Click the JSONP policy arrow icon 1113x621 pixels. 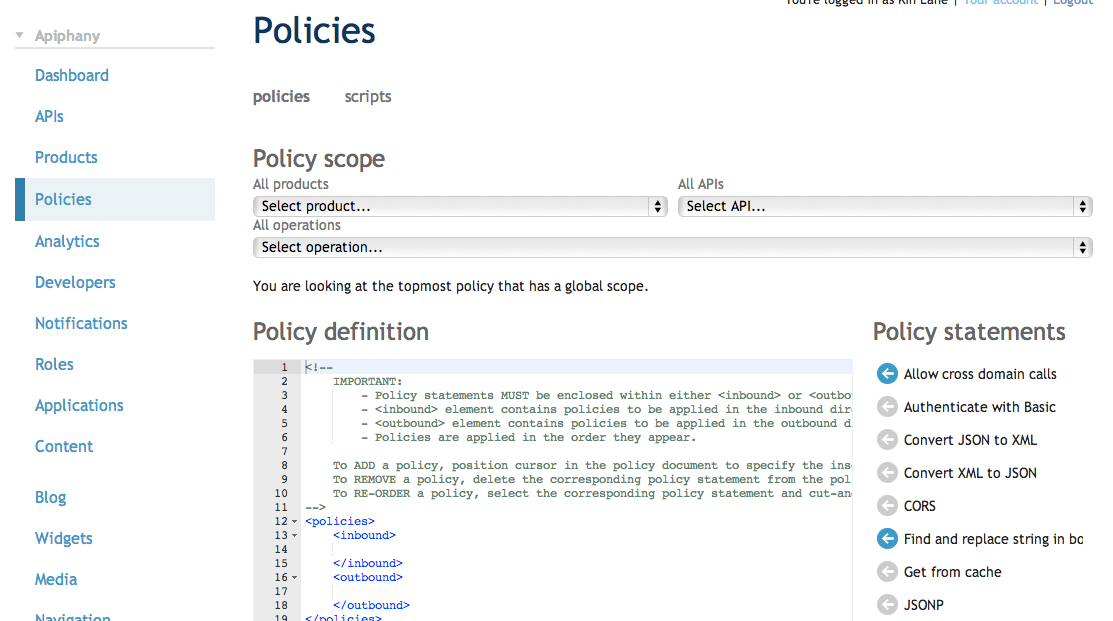tap(887, 604)
